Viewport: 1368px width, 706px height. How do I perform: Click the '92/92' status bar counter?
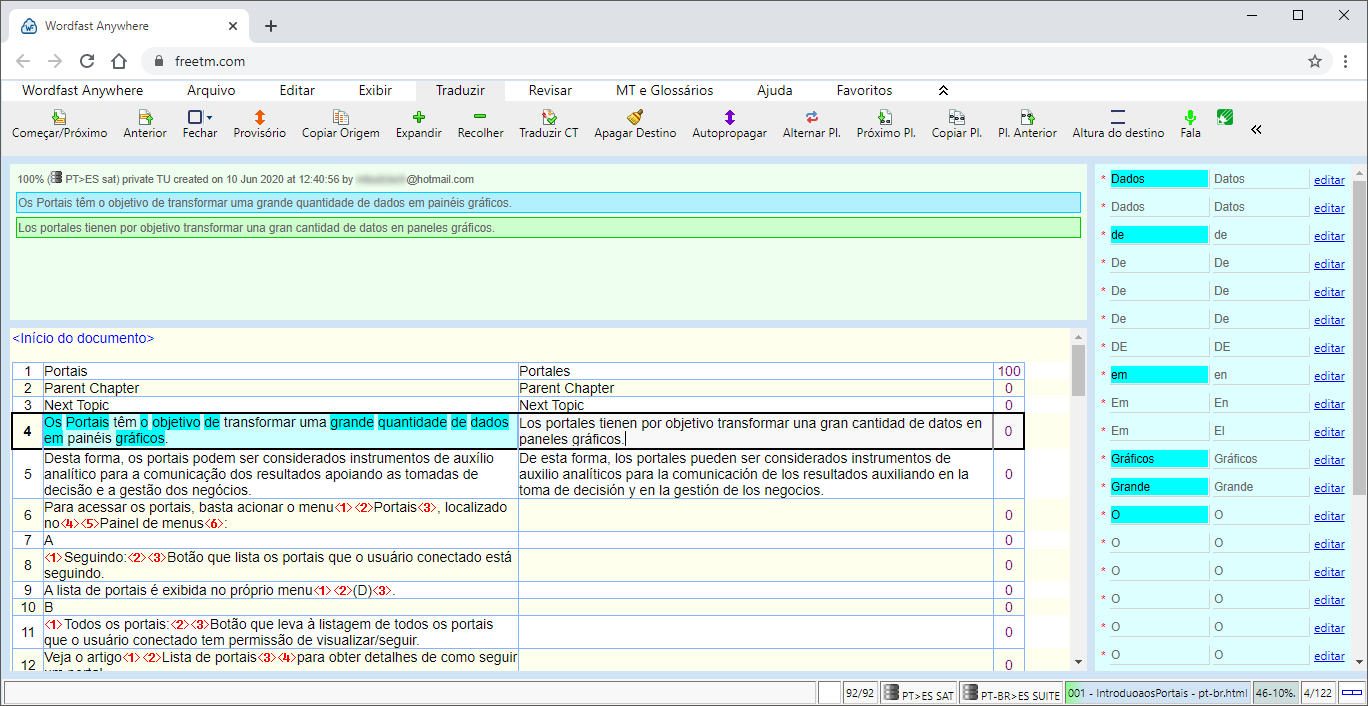859,693
